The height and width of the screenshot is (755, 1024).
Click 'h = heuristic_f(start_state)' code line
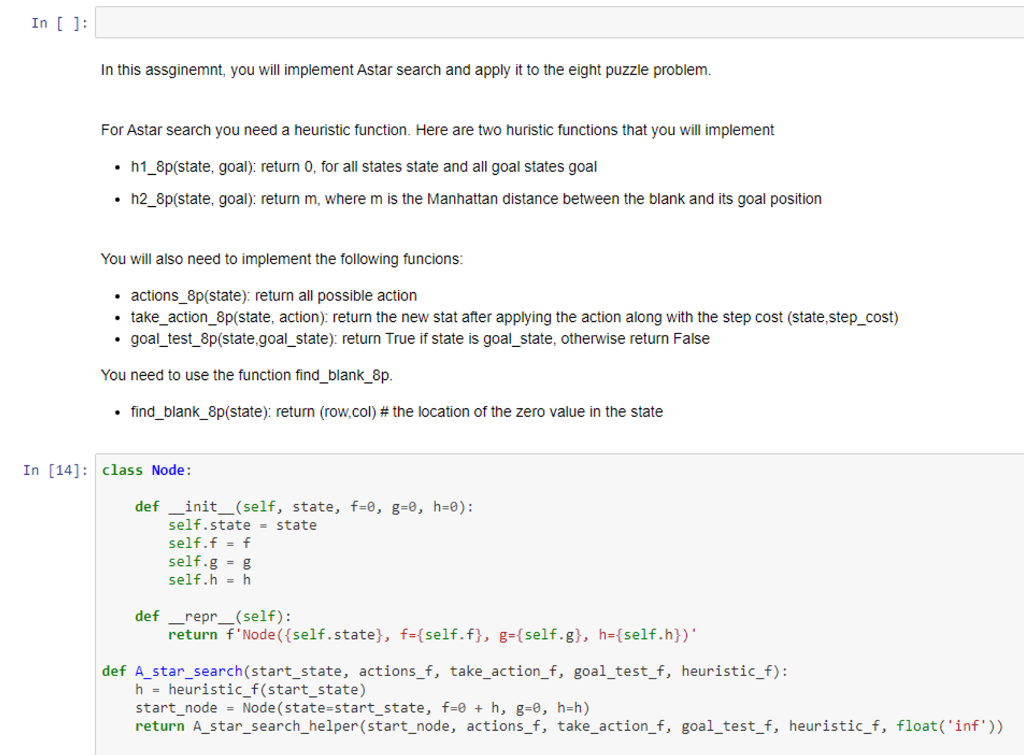coord(251,690)
